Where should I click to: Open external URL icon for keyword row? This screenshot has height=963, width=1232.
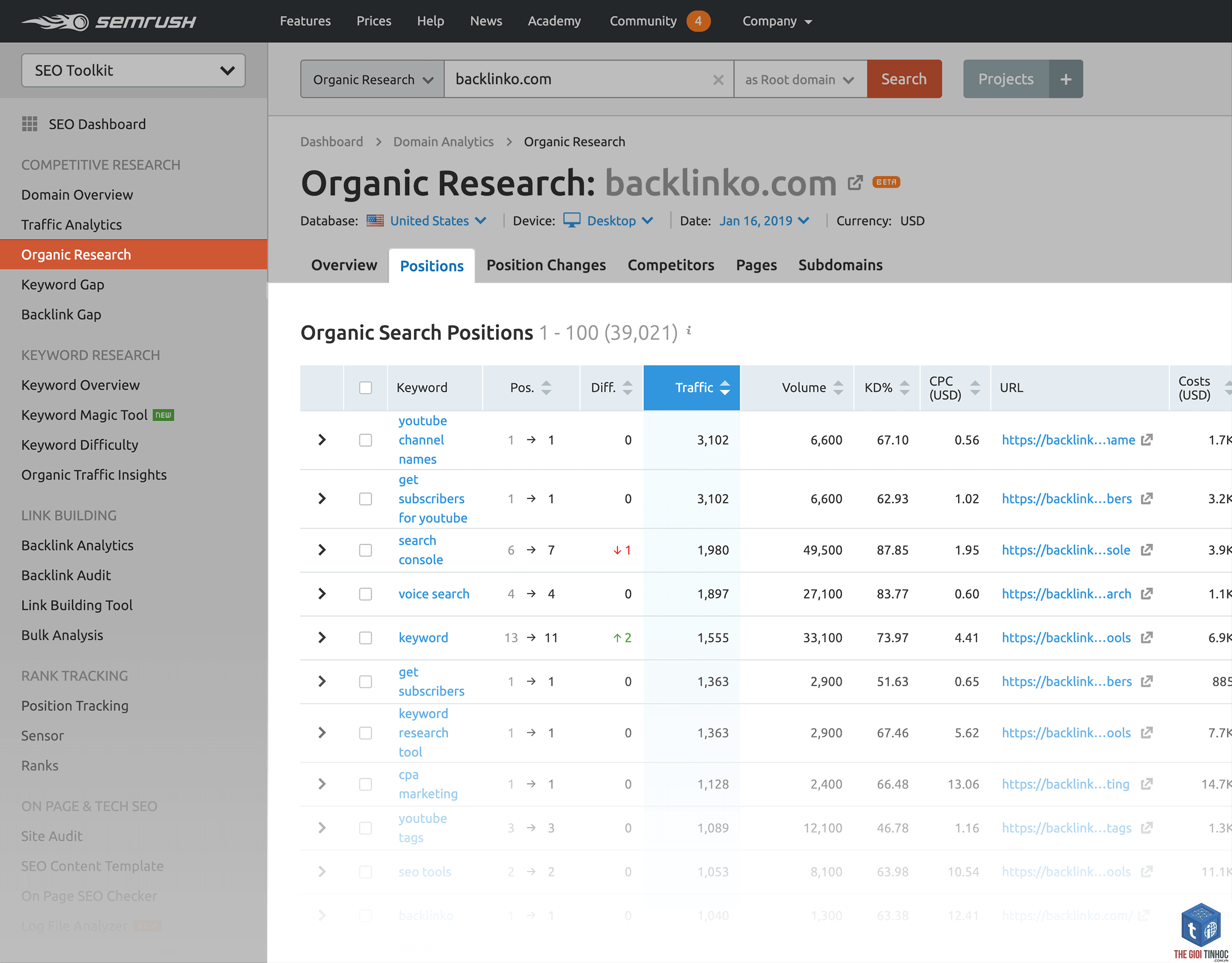[1146, 638]
